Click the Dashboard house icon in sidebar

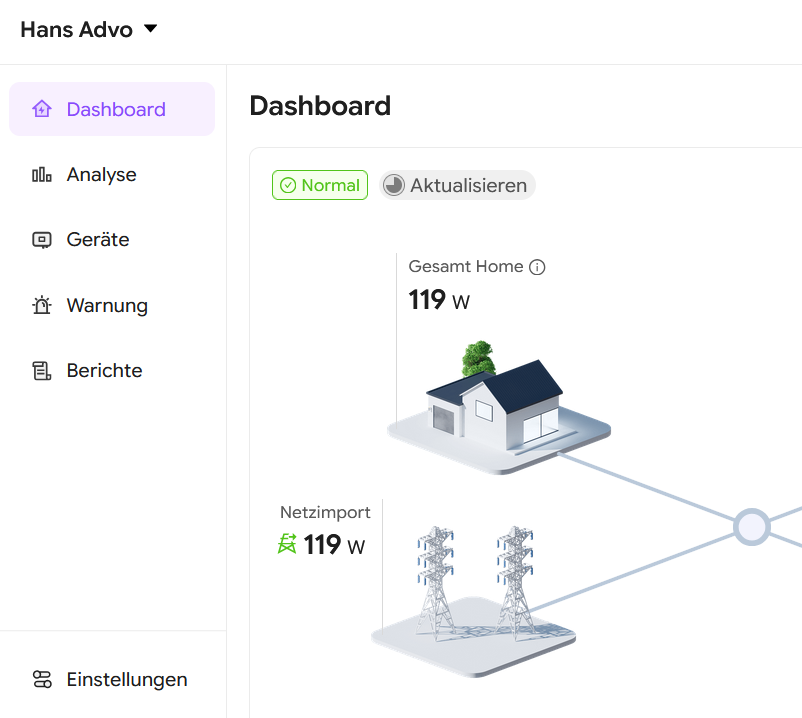pyautogui.click(x=42, y=109)
